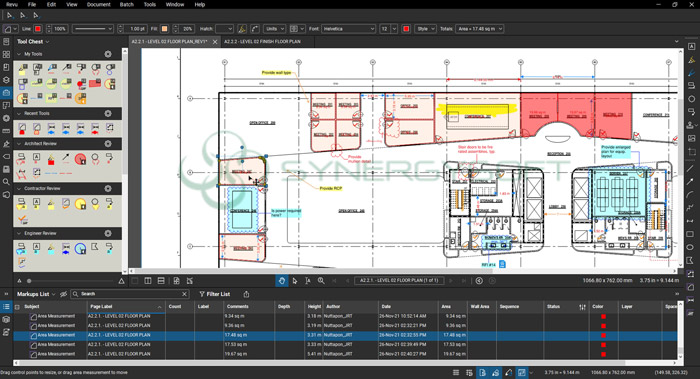
Task: Open the Filter List funnel
Action: click(215, 294)
